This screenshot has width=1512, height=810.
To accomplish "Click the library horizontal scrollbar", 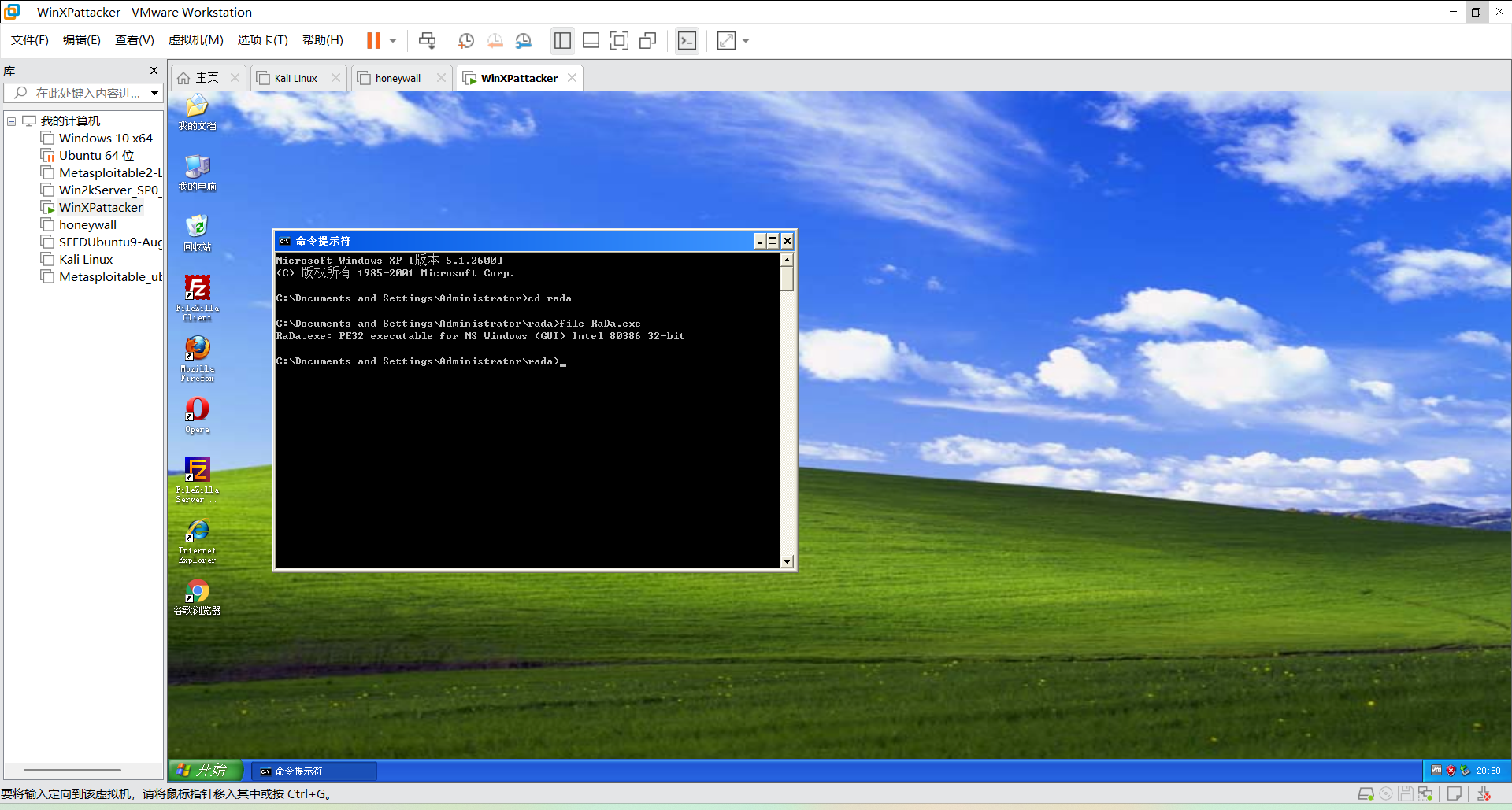I will [72, 770].
